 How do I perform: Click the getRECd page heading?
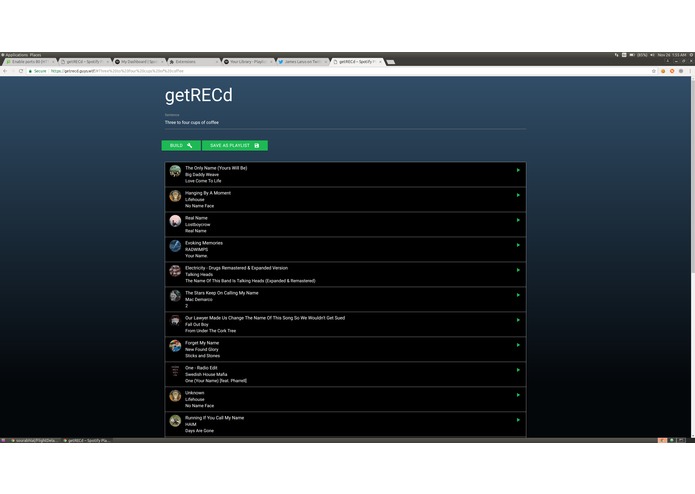click(199, 95)
